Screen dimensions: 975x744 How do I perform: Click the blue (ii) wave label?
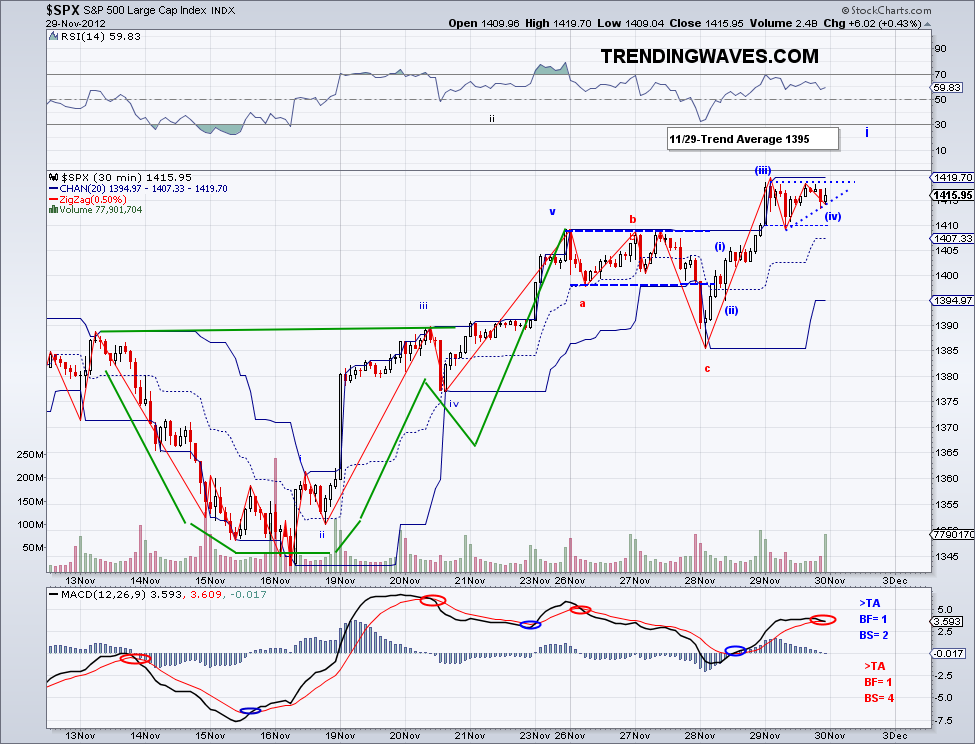(x=731, y=310)
